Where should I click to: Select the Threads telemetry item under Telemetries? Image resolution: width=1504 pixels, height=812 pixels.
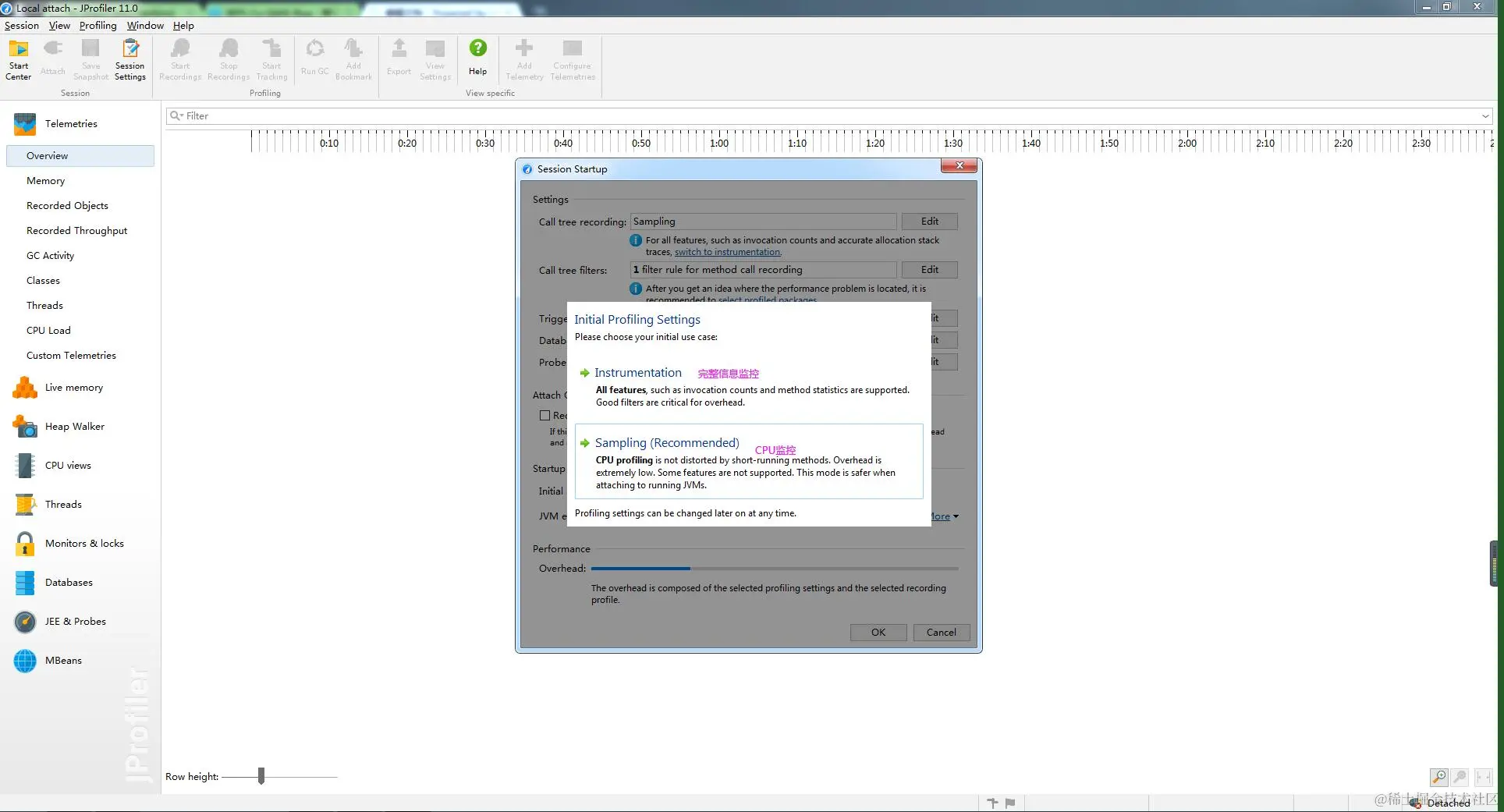(x=44, y=305)
